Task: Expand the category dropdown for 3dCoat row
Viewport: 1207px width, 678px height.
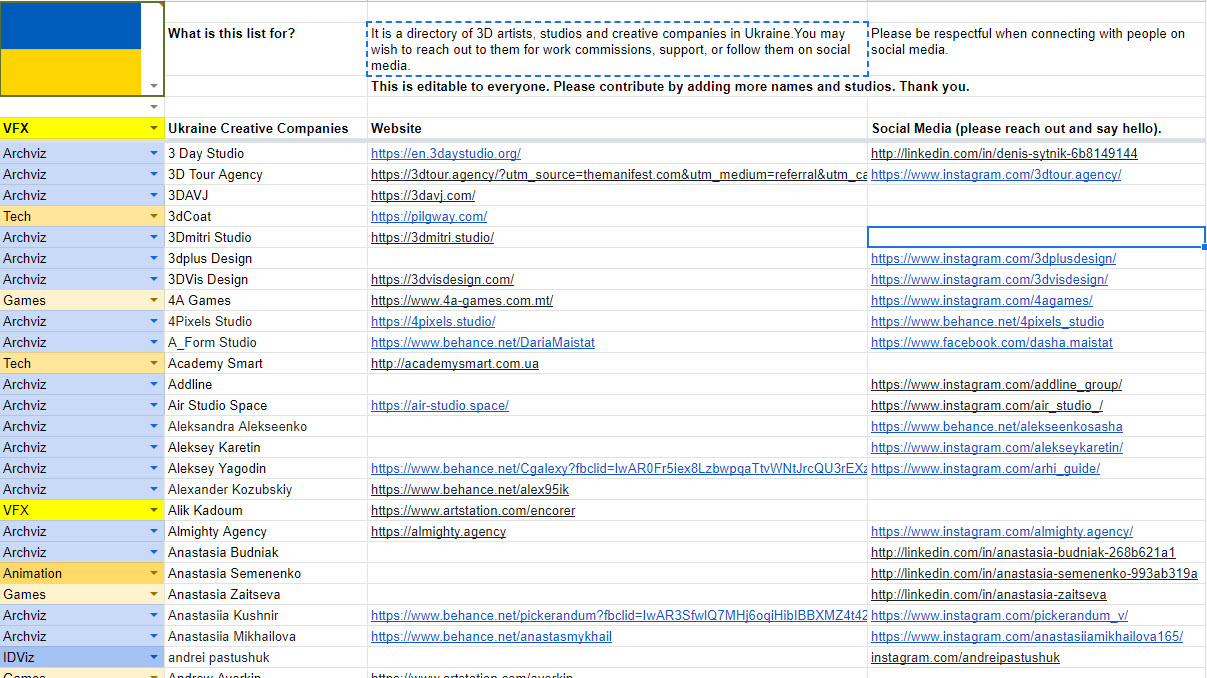Action: click(154, 216)
